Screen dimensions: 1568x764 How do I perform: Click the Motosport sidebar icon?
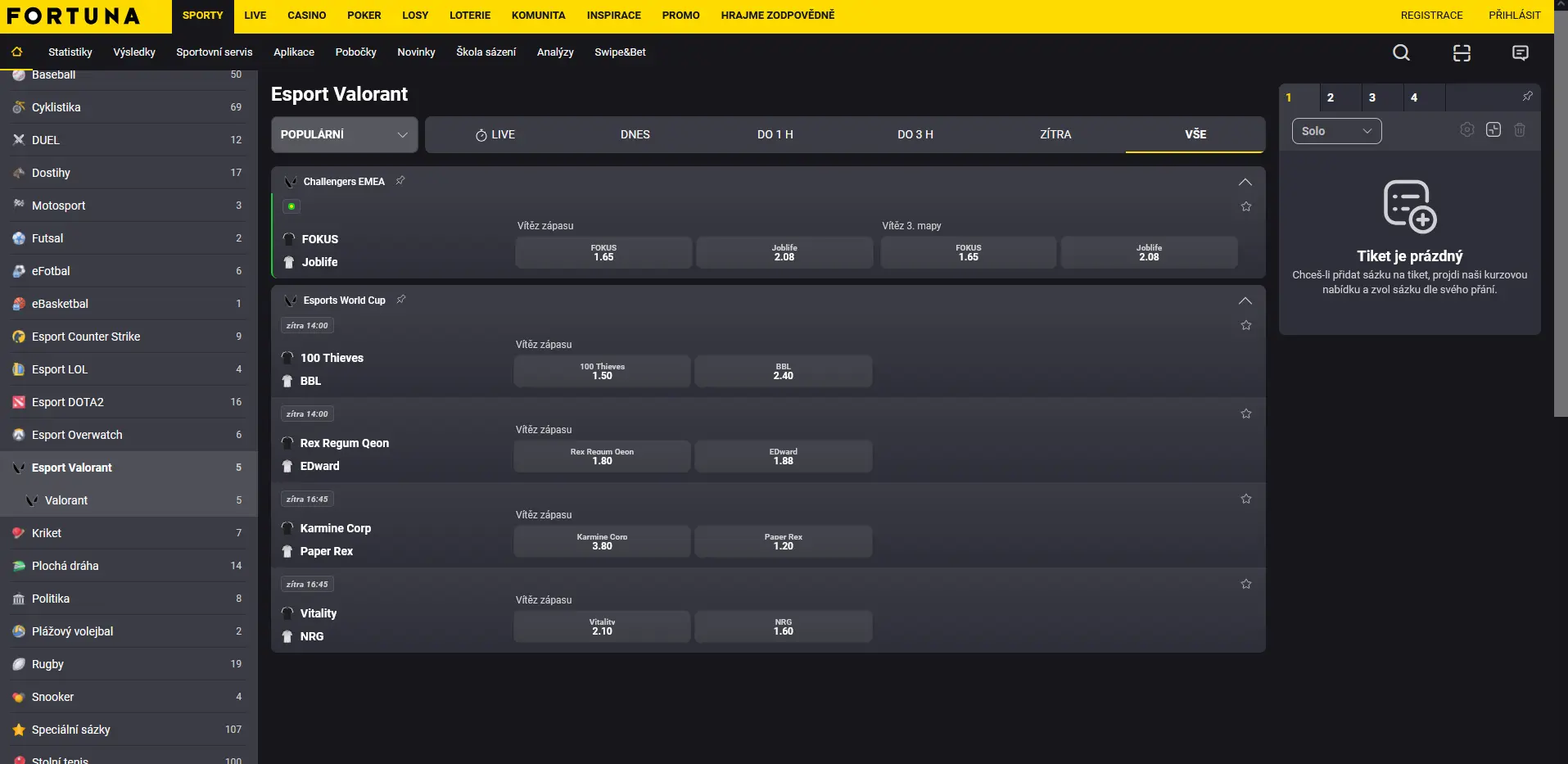click(19, 206)
